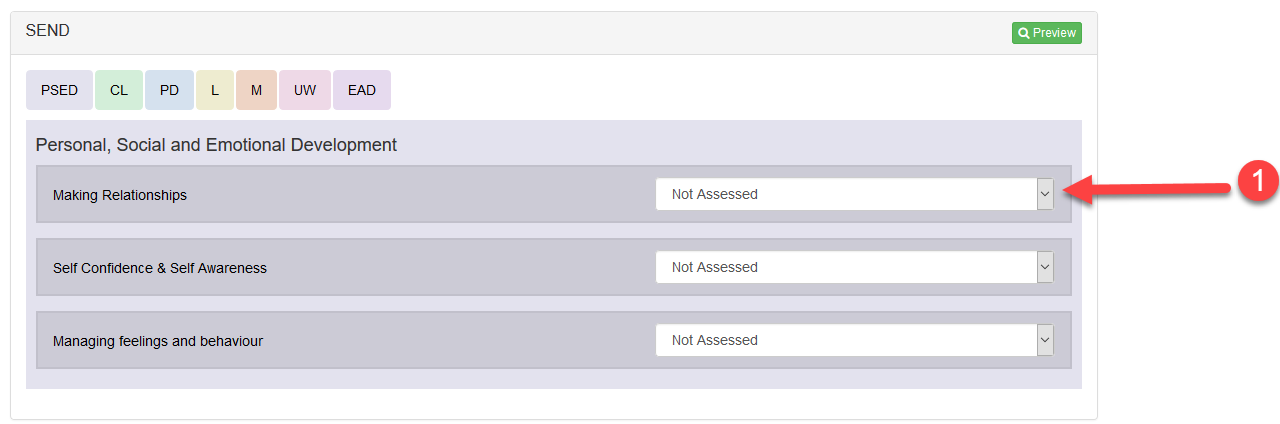Switch to the PSED tab
The image size is (1280, 424).
(59, 90)
